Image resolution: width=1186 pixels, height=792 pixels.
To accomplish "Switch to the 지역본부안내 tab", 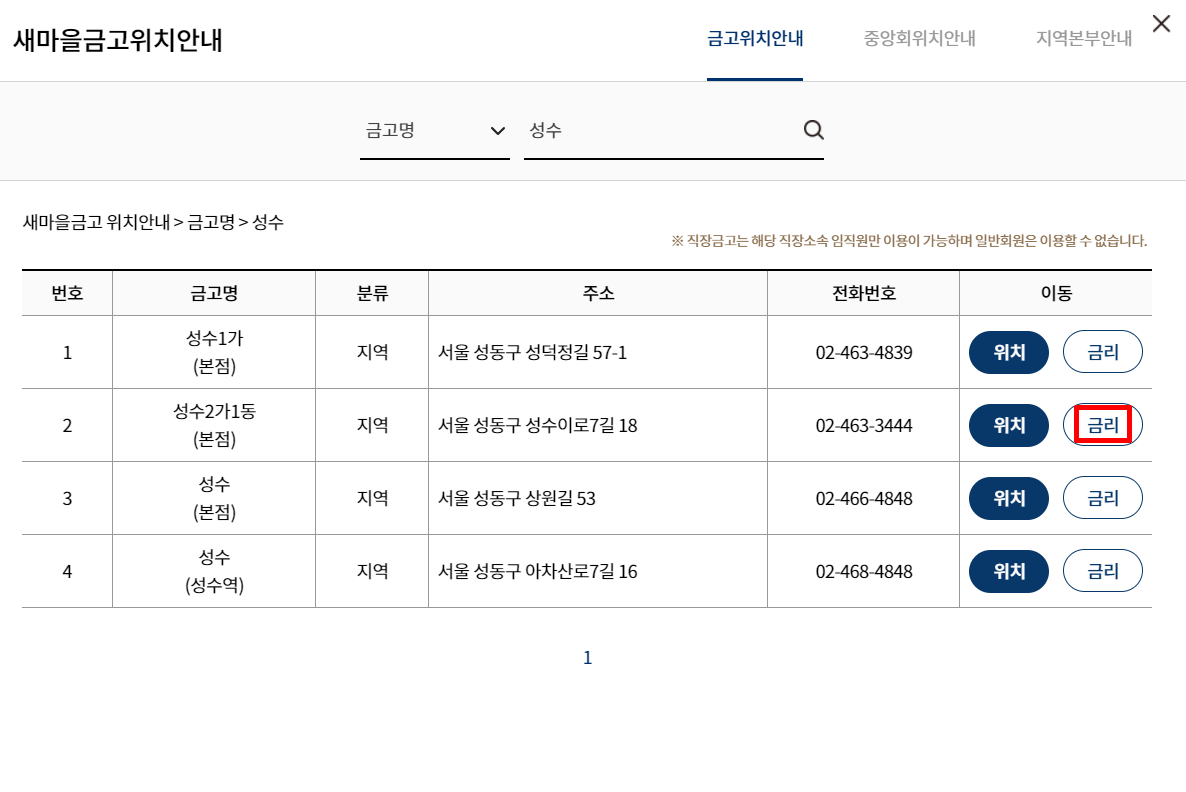I will pos(1084,39).
